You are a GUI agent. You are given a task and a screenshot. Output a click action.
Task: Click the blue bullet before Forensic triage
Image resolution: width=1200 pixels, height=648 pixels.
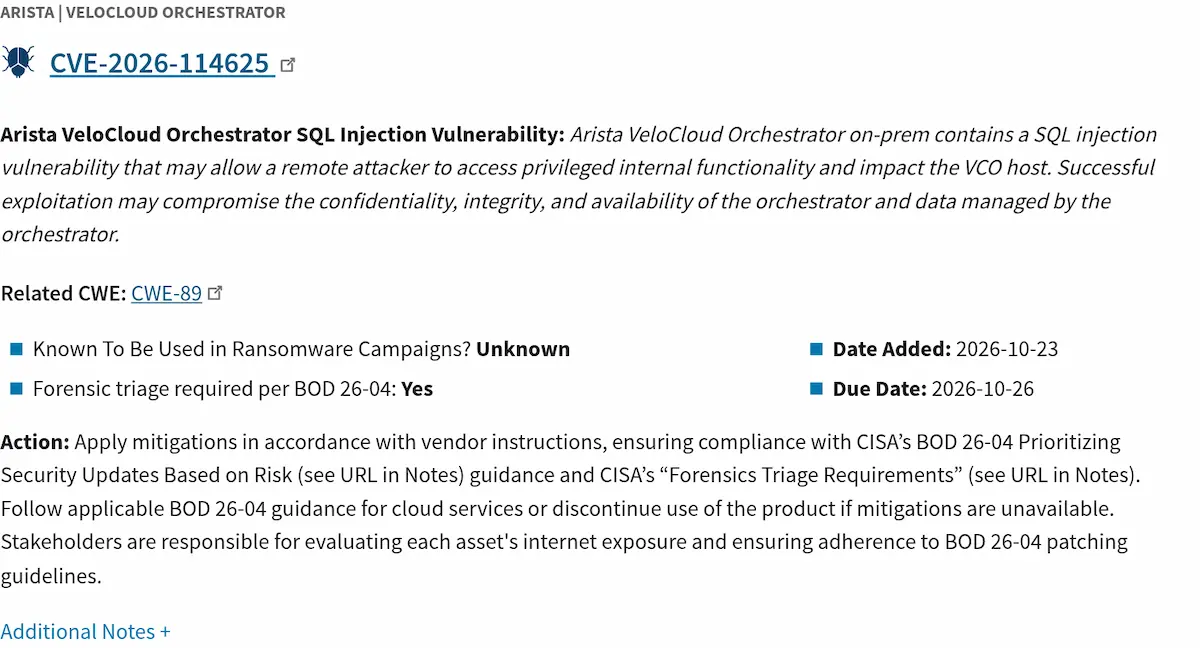[x=16, y=389]
